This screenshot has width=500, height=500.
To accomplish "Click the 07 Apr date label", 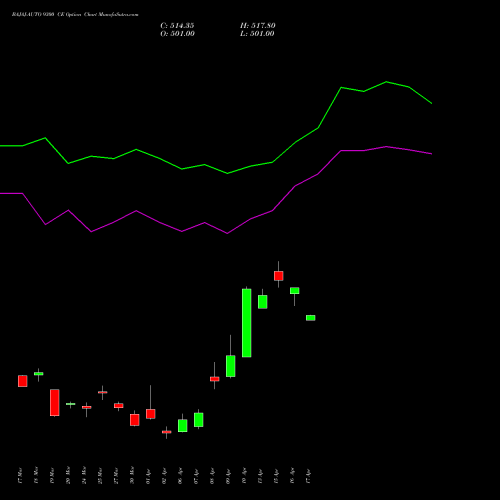I will point(196,476).
